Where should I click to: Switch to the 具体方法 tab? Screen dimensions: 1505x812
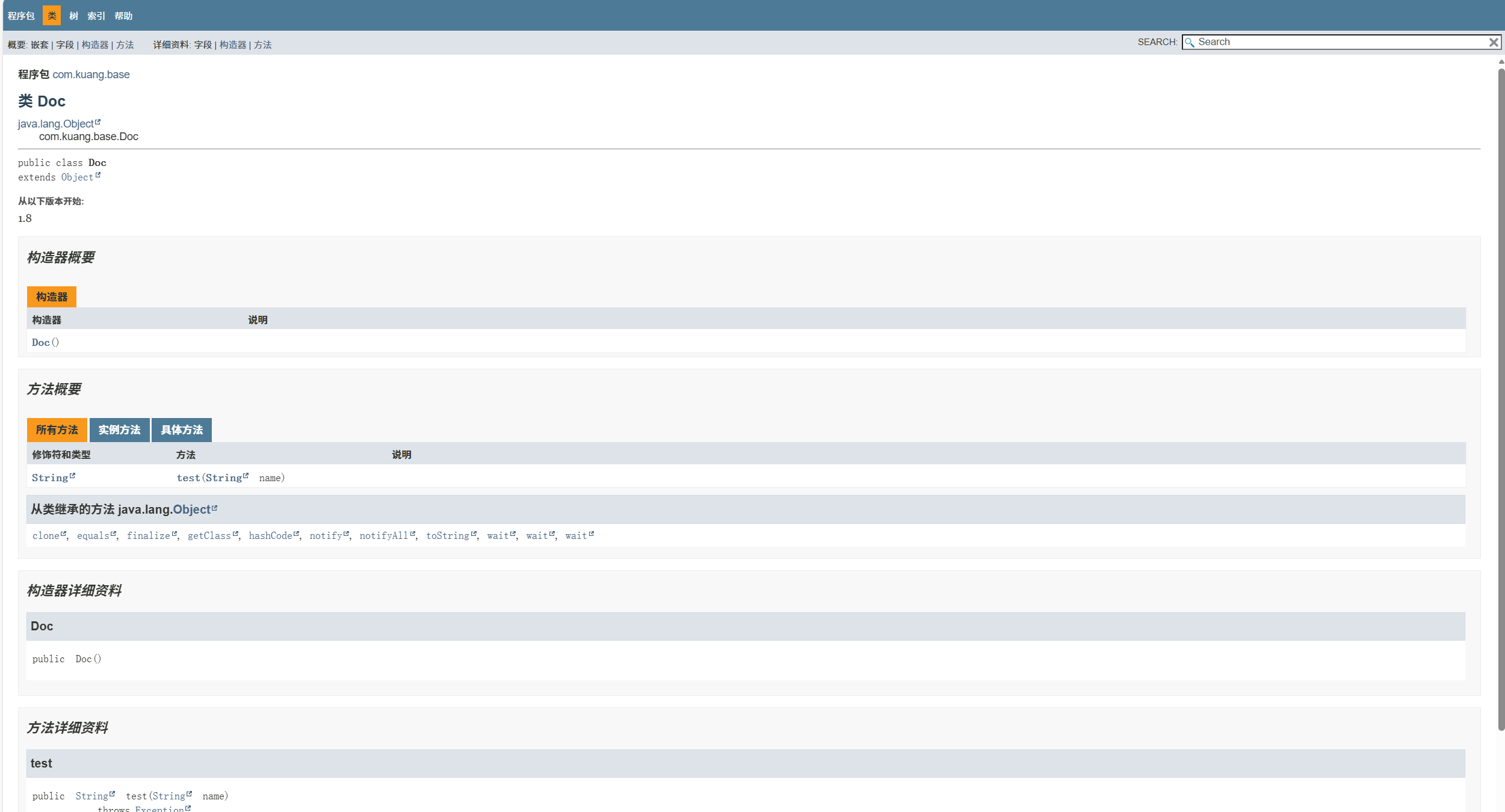coord(182,430)
